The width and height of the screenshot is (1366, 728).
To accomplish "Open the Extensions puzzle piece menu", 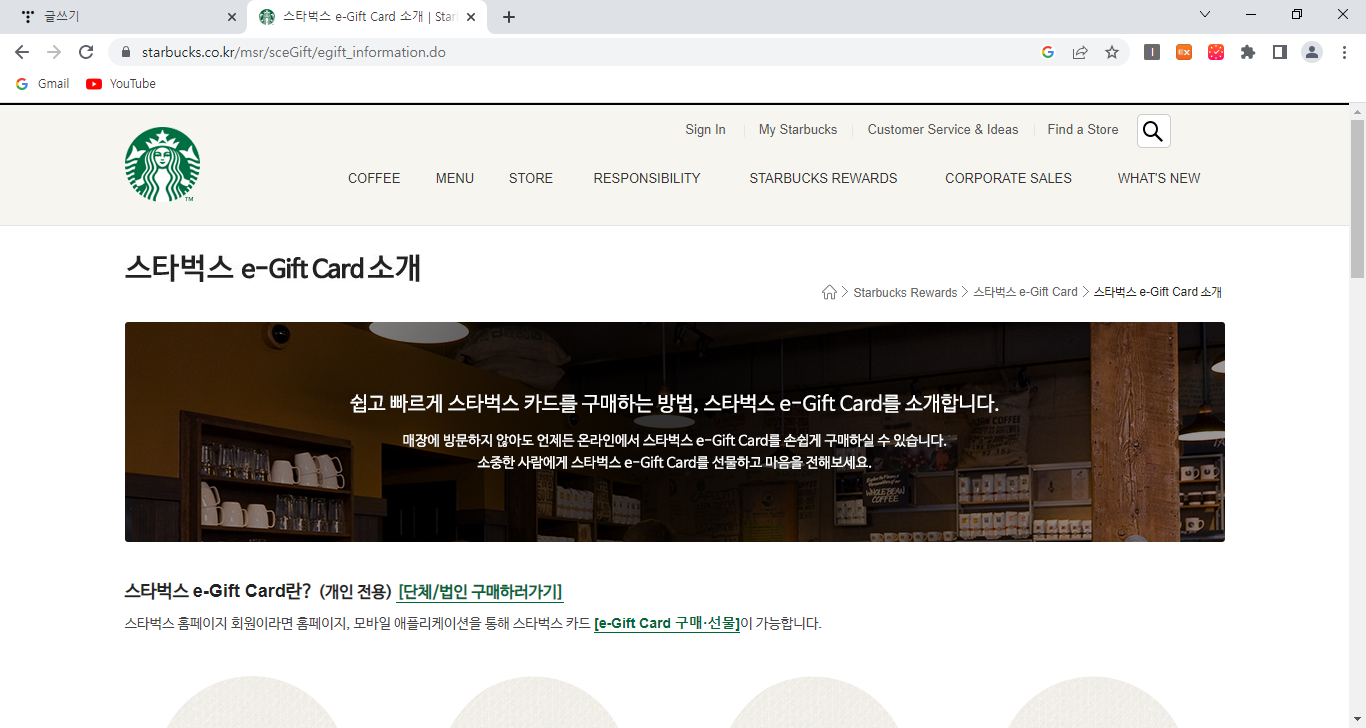I will tap(1248, 52).
